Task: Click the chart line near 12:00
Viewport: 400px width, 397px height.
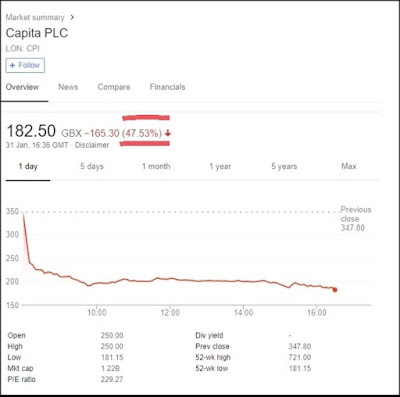Action: [x=170, y=278]
